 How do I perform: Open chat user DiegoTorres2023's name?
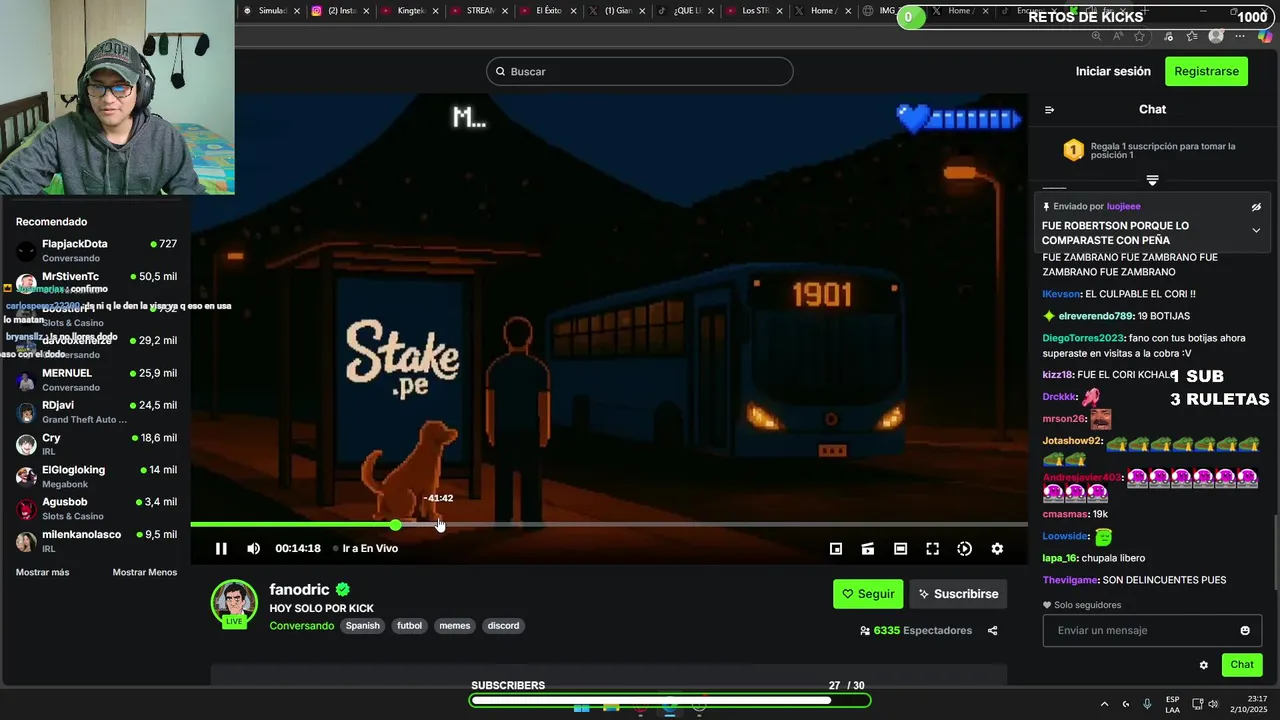click(1084, 338)
